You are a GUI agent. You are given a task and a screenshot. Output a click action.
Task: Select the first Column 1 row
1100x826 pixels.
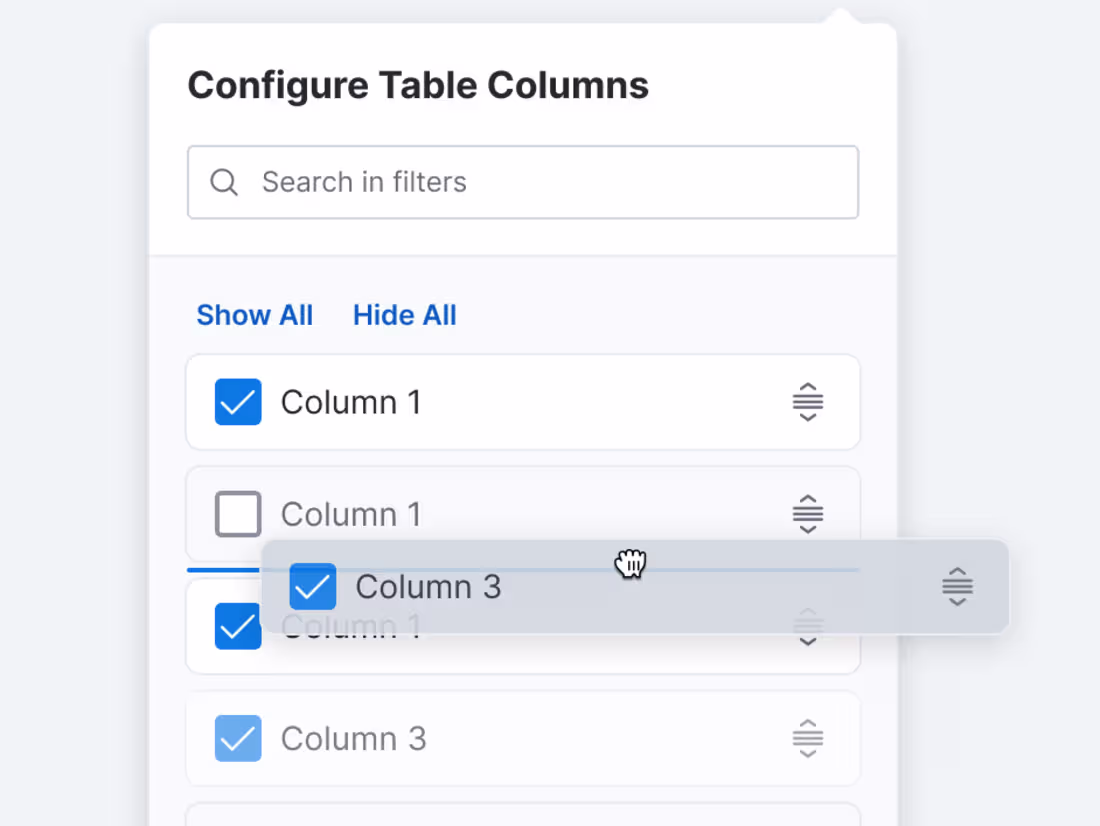pyautogui.click(x=523, y=402)
